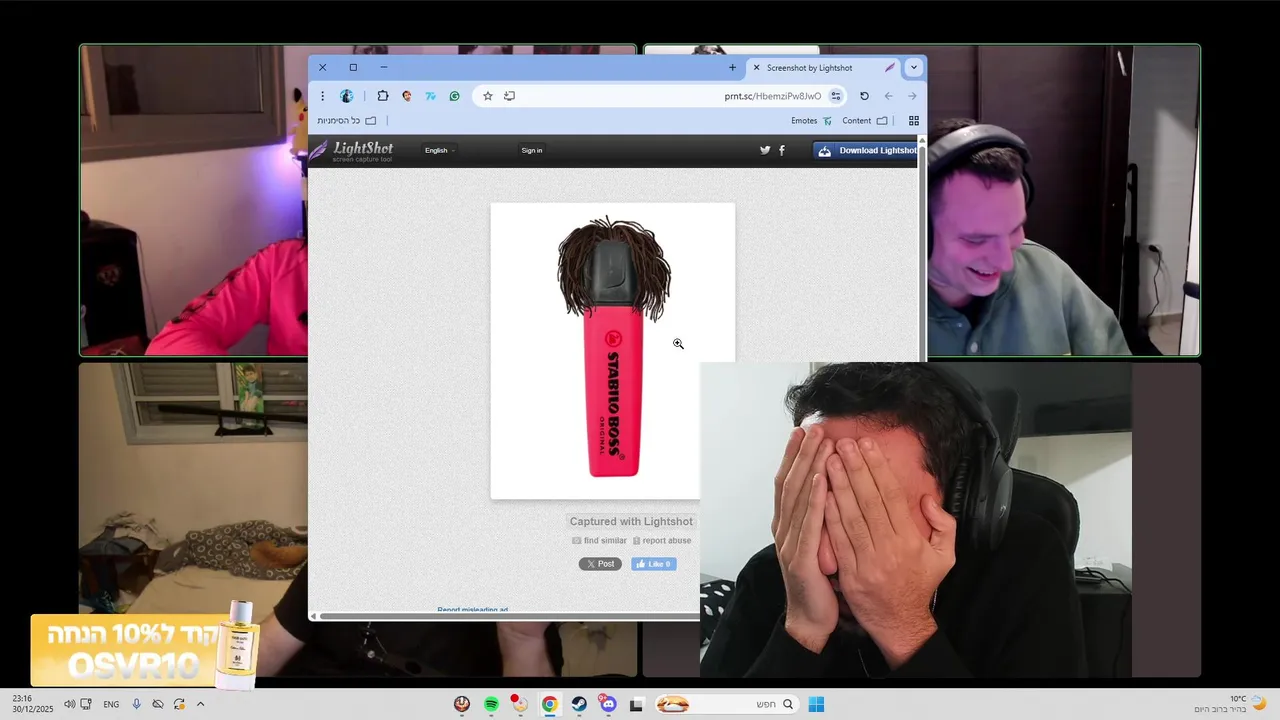The width and height of the screenshot is (1280, 720).
Task: Click the Facebook Like button
Action: [x=654, y=564]
